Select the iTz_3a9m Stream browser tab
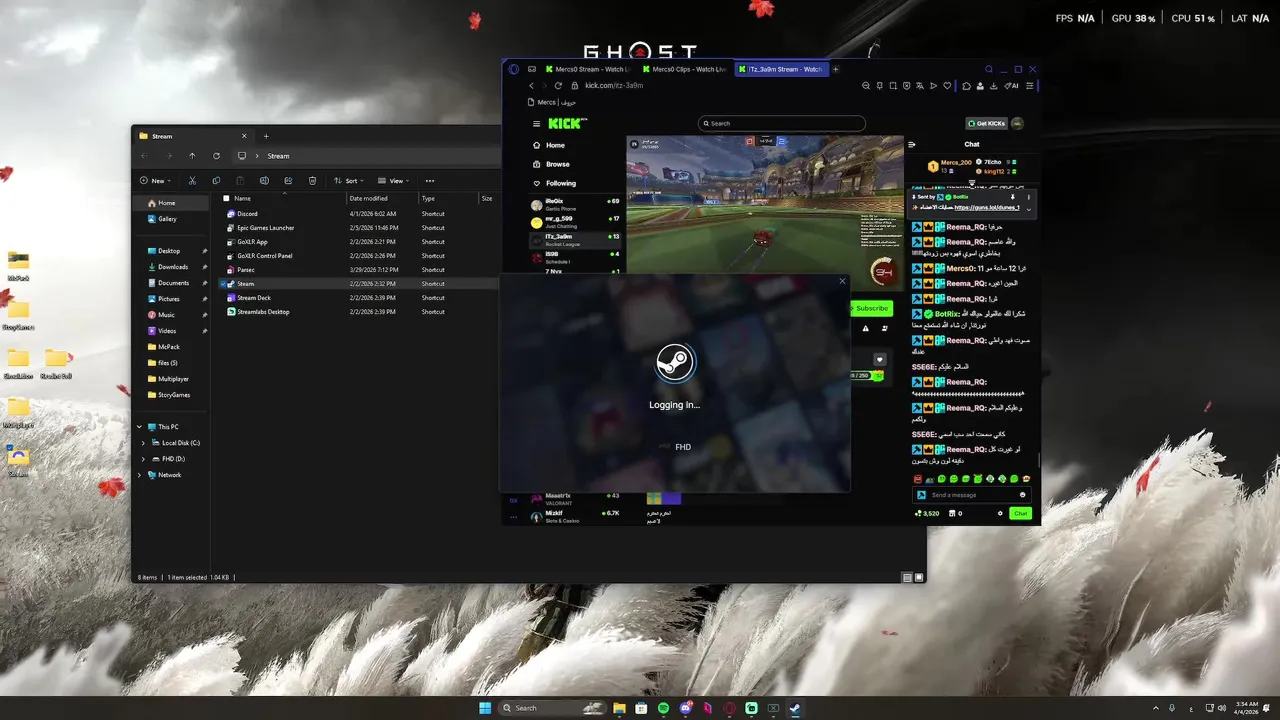Viewport: 1280px width, 720px height. (x=781, y=69)
